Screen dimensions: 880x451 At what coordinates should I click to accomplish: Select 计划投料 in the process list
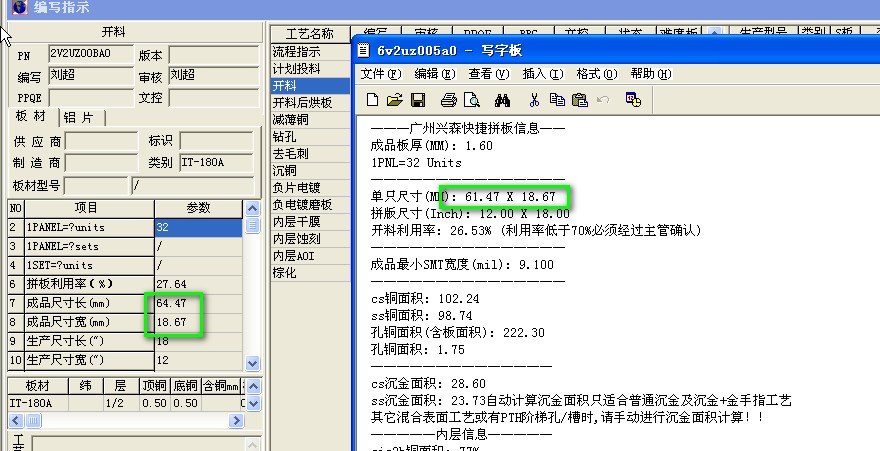coord(310,68)
